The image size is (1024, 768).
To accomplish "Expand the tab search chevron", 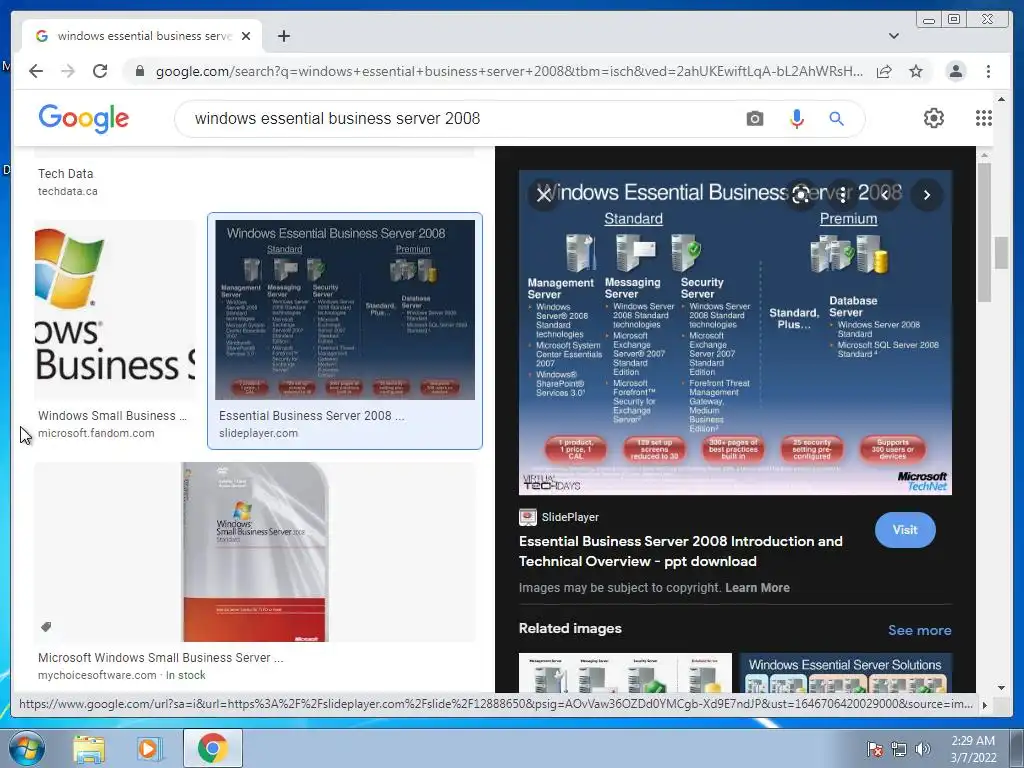I will (894, 36).
